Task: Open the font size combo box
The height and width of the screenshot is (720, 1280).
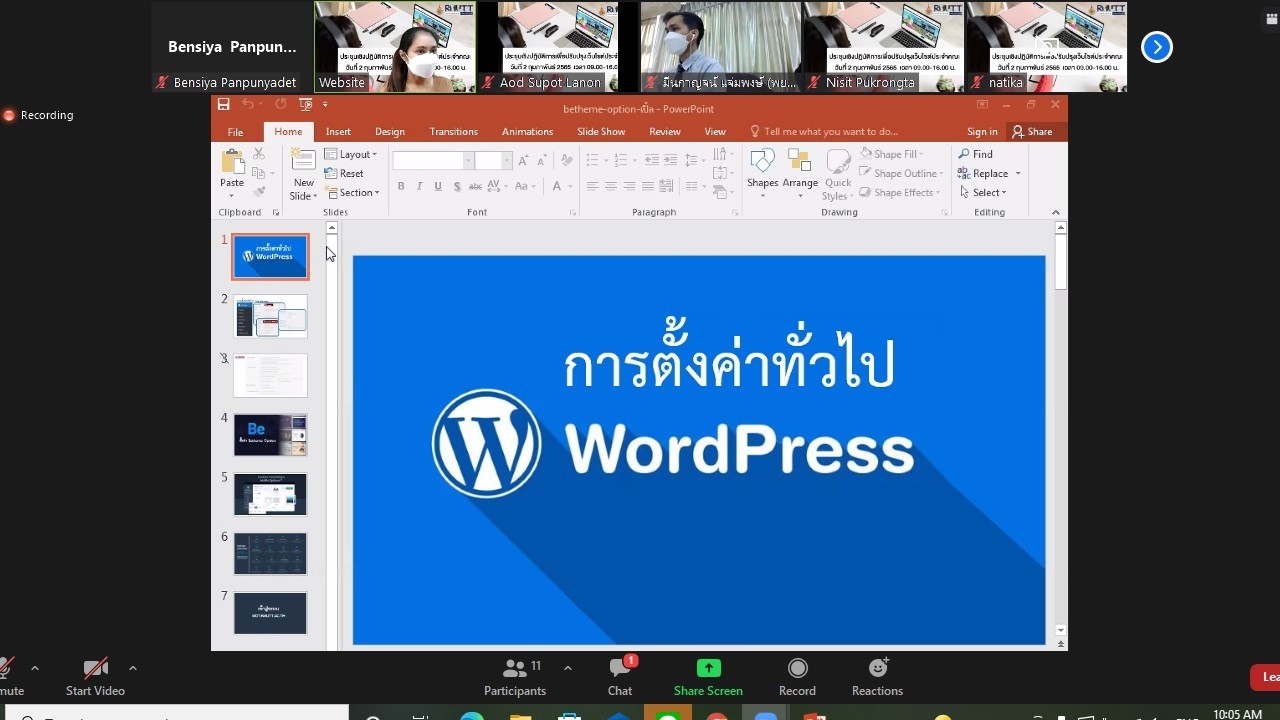Action: coord(493,161)
